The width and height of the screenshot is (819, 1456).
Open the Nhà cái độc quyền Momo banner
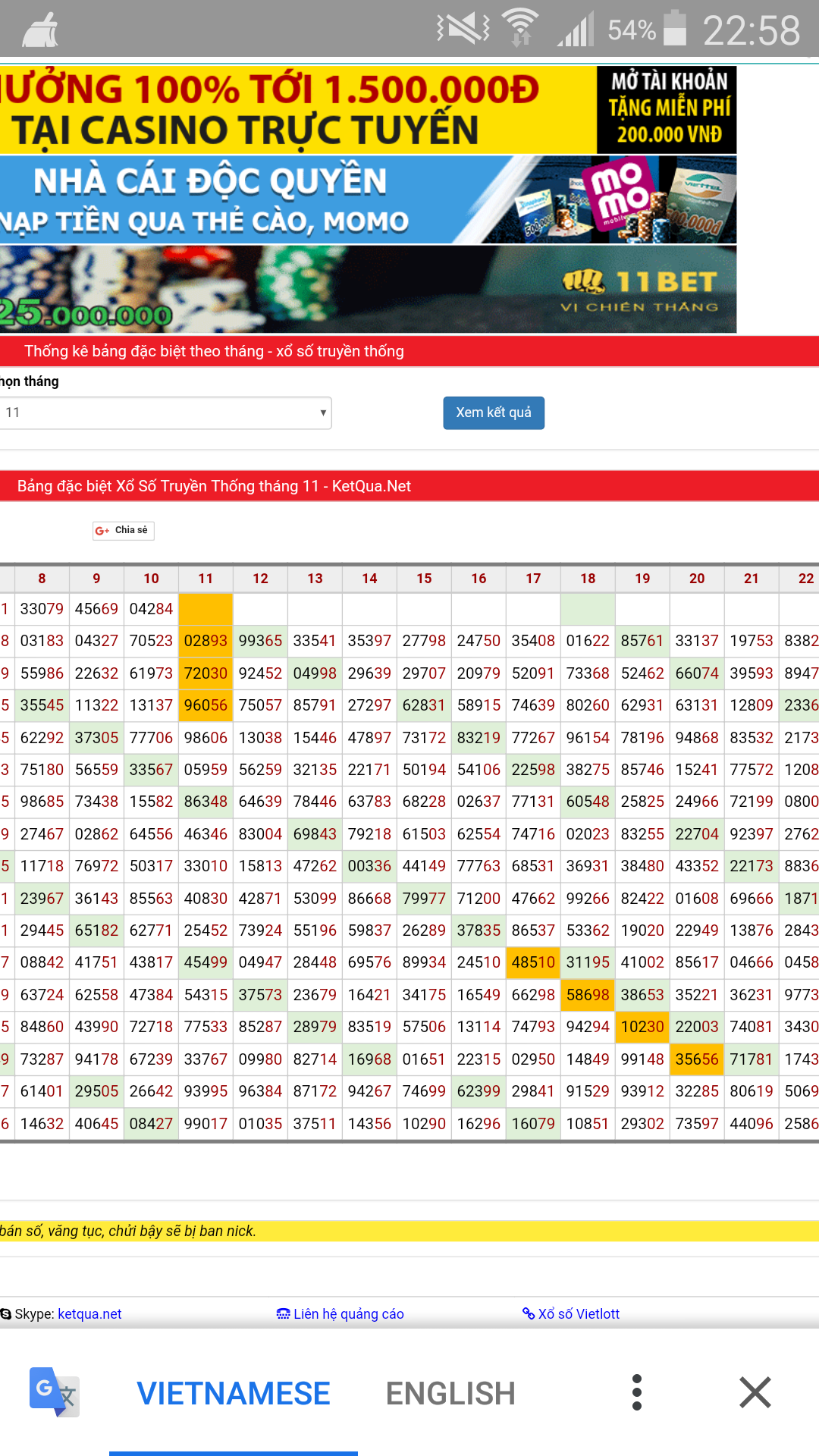click(x=368, y=199)
